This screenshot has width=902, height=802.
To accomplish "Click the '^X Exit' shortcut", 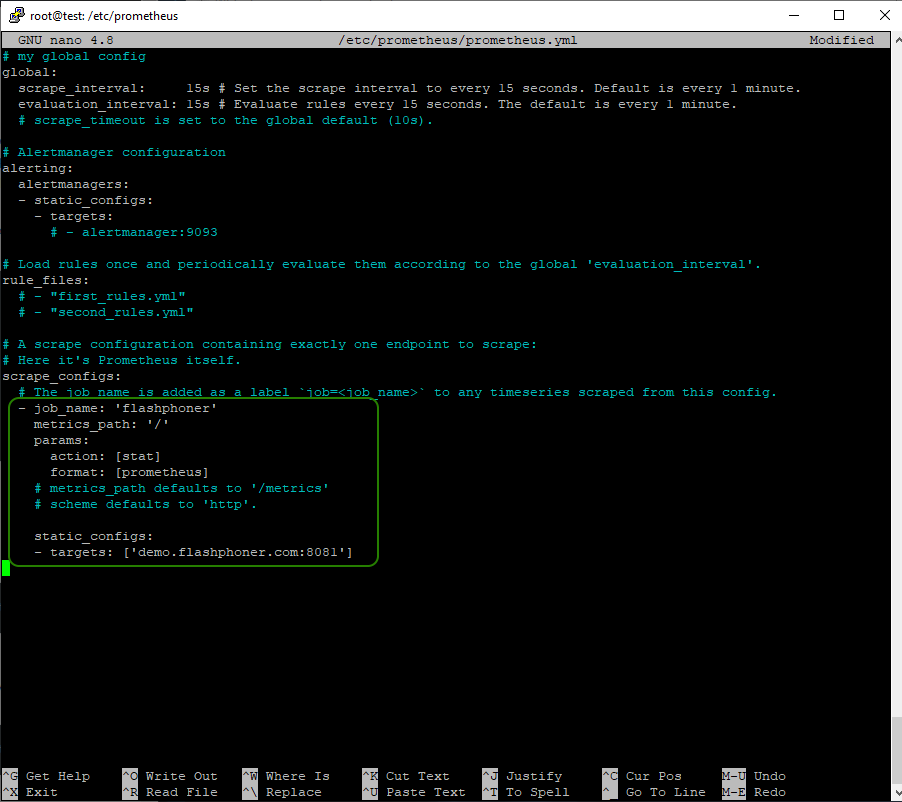I will [30, 792].
